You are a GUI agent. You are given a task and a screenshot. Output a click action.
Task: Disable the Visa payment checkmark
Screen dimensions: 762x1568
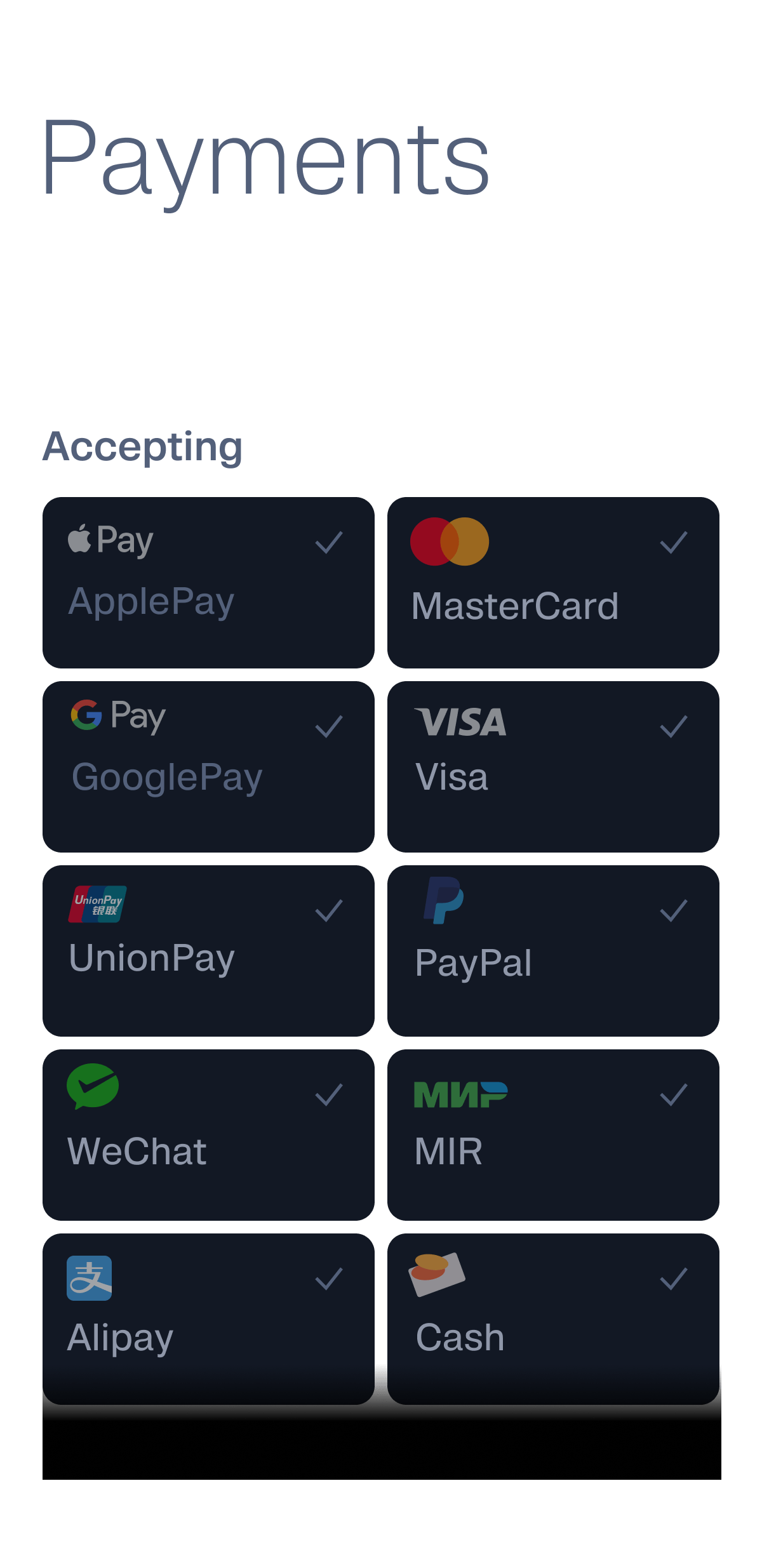click(674, 727)
